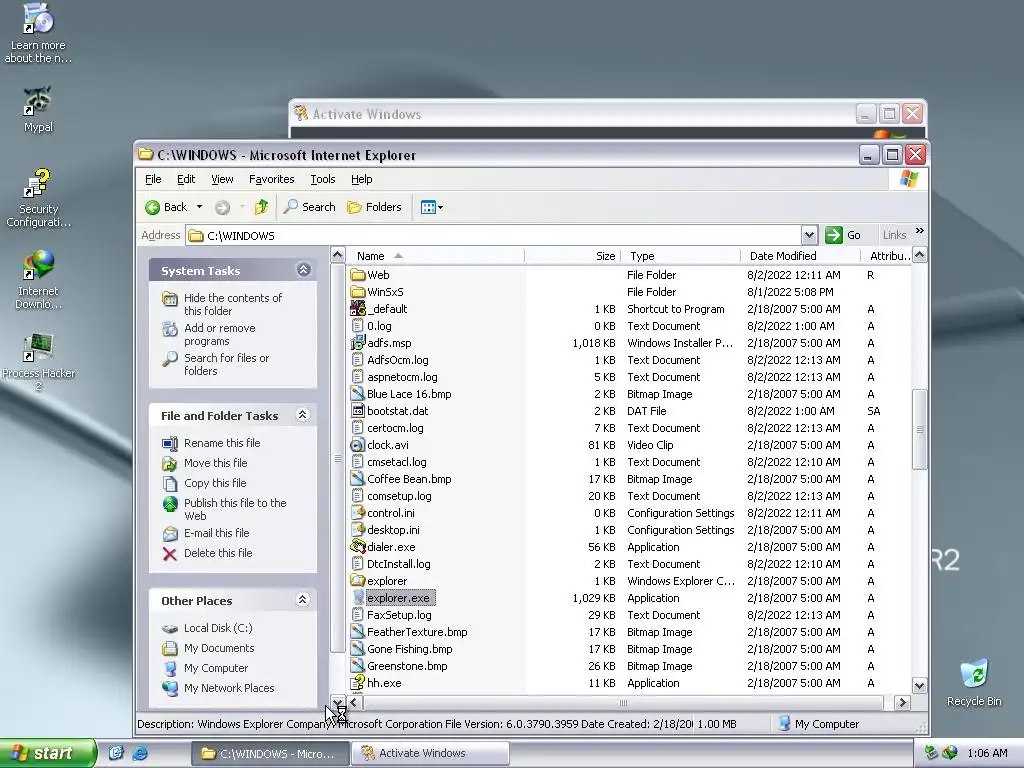The width and height of the screenshot is (1024, 768).
Task: Open the Views dropdown button
Action: pos(432,208)
